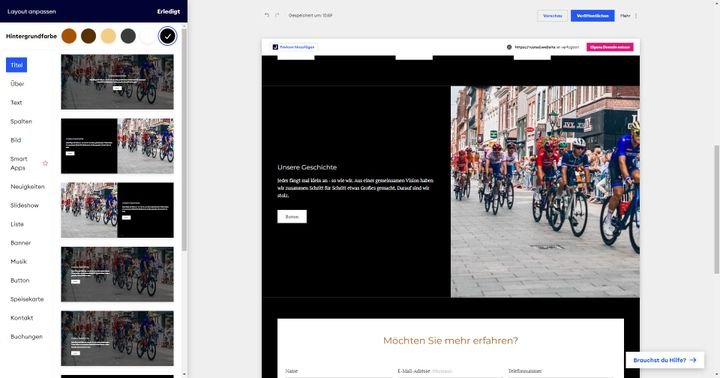Select the Buchungen section category
This screenshot has width=720, height=378.
coord(27,337)
